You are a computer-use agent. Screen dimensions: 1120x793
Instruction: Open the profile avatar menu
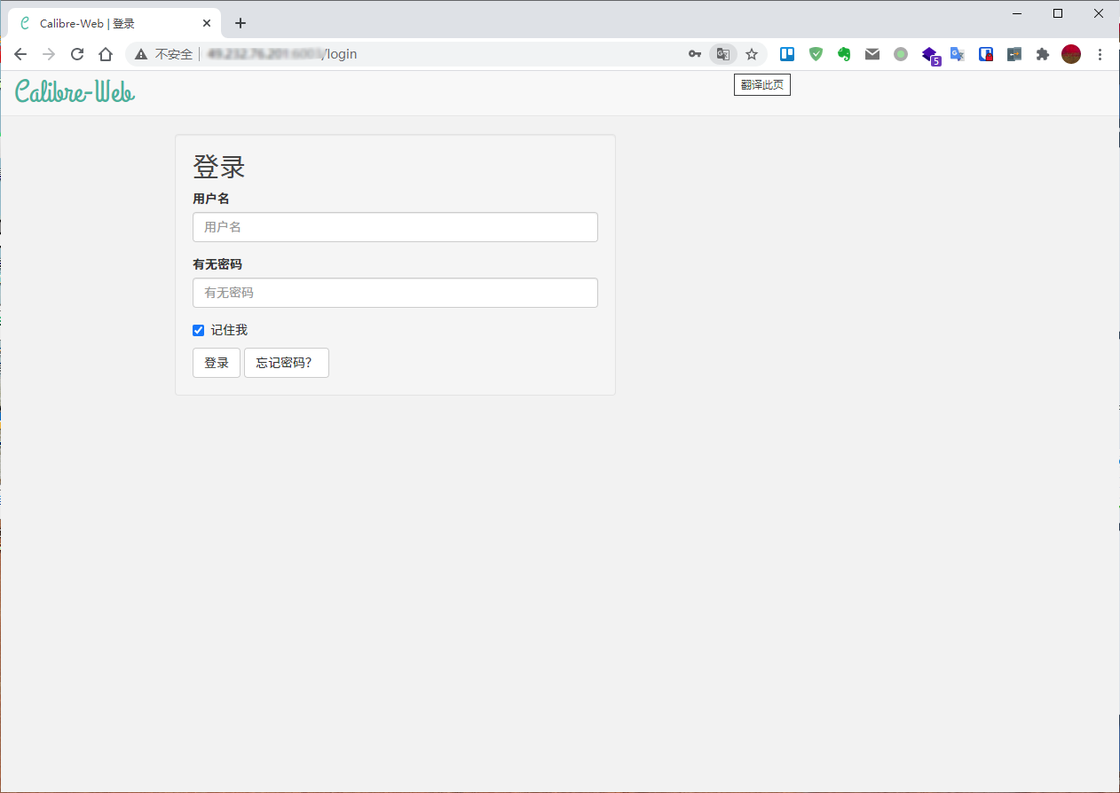(1071, 54)
